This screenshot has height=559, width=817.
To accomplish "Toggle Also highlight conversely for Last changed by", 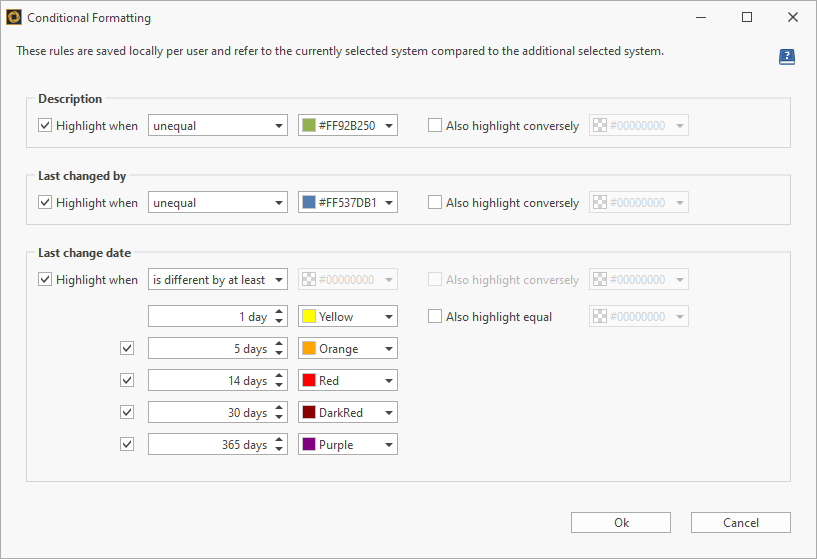I will click(435, 203).
